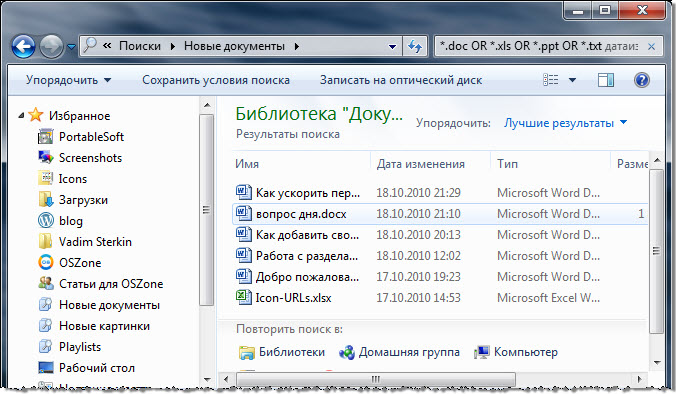This screenshot has height=394, width=676.
Task: Click Word icon of вопрос дня.docx
Action: [x=244, y=213]
